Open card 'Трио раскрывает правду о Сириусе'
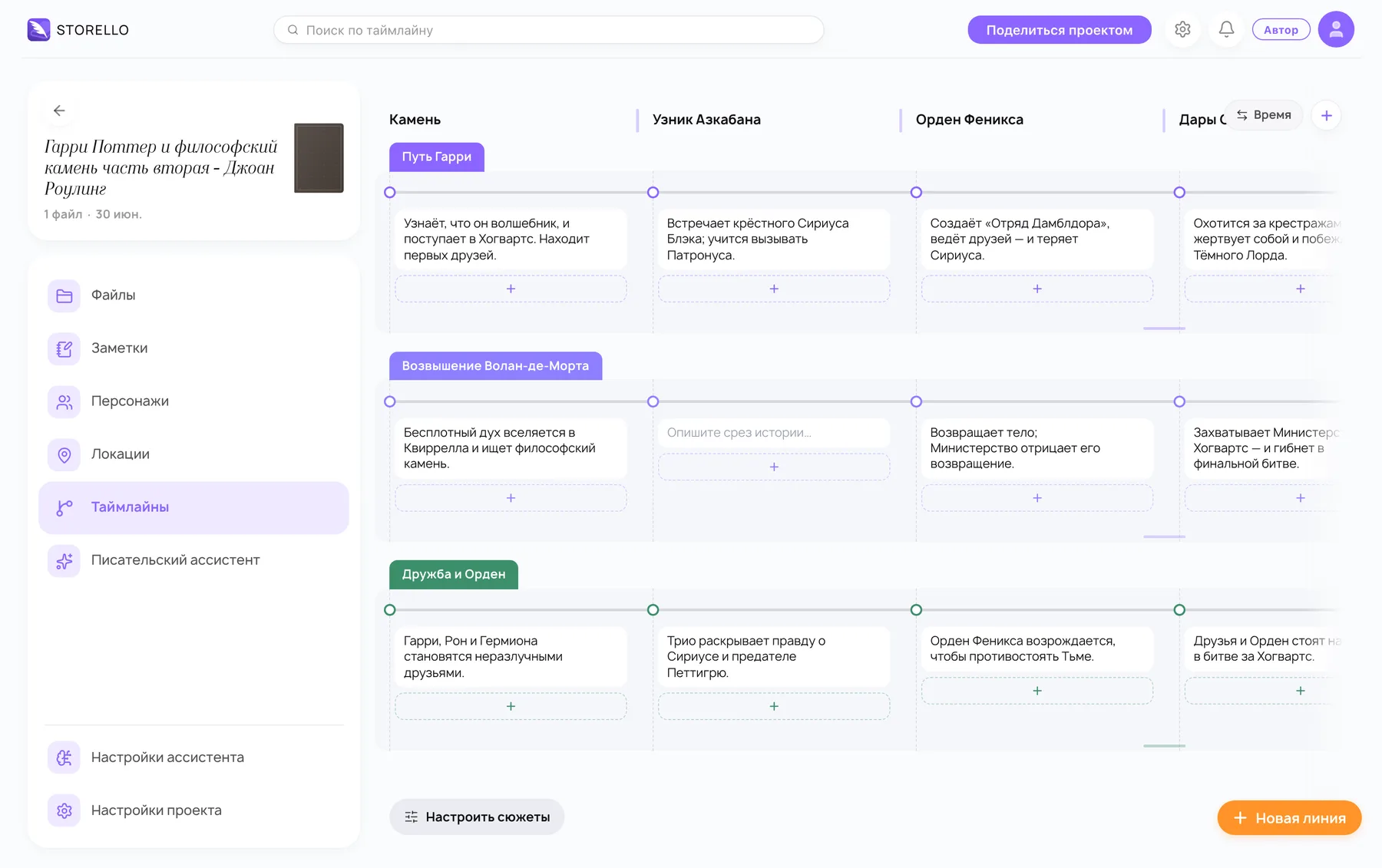Image resolution: width=1382 pixels, height=868 pixels. click(x=774, y=657)
